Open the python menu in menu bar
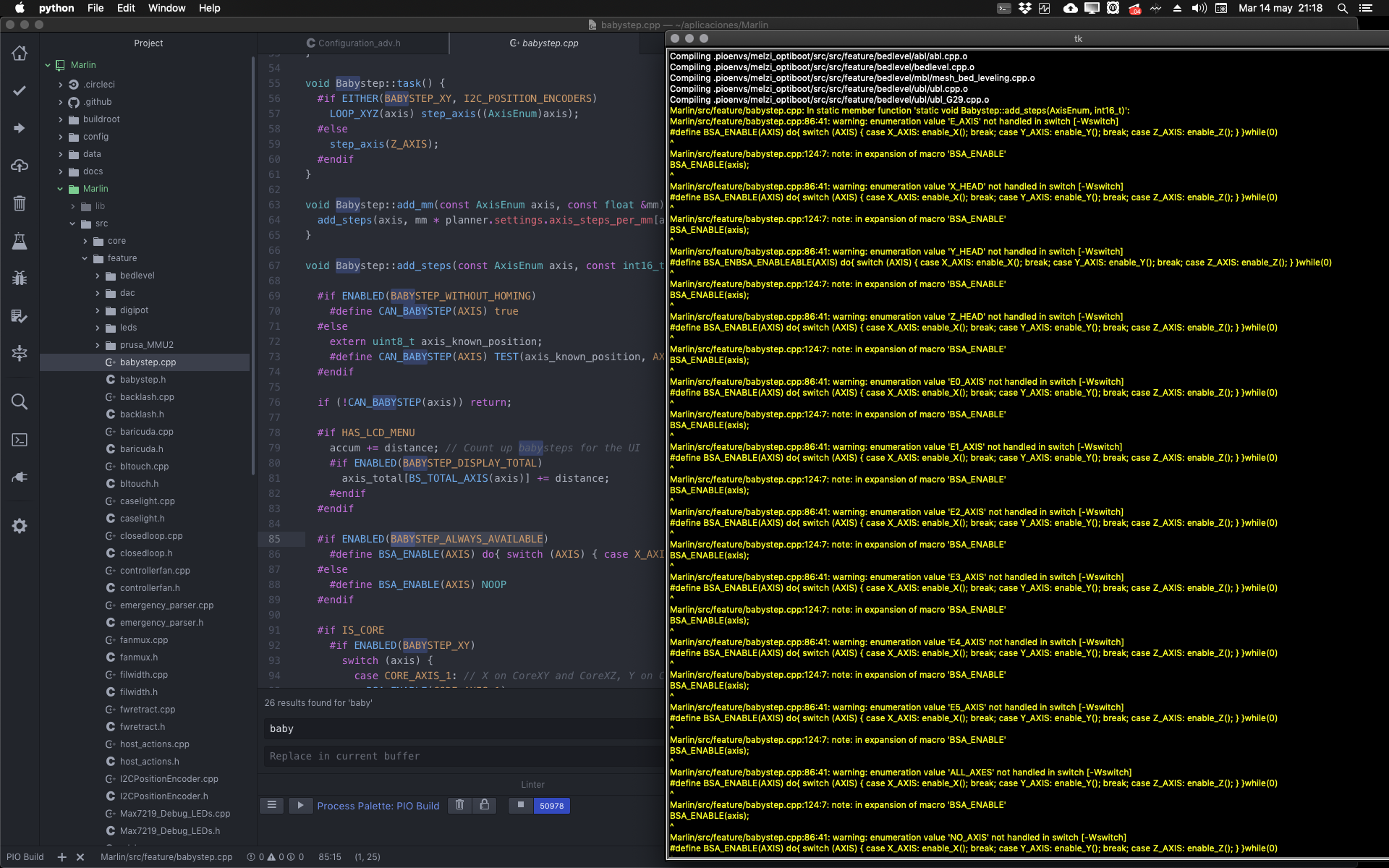The height and width of the screenshot is (868, 1389). pos(56,8)
